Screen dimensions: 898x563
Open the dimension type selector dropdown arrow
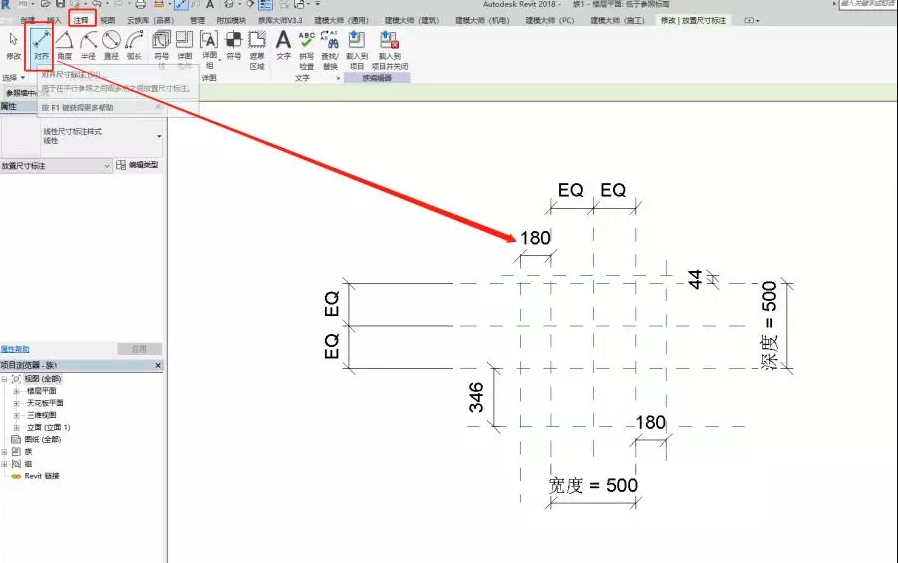(x=159, y=136)
